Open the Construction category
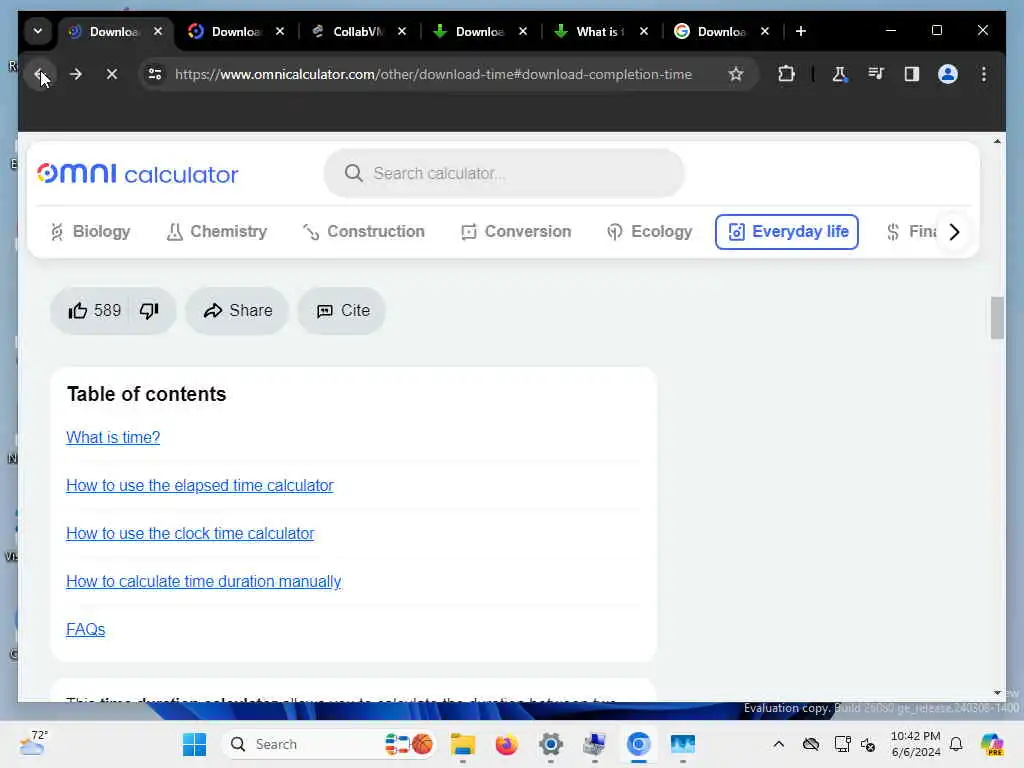Viewport: 1024px width, 768px height. pos(364,231)
